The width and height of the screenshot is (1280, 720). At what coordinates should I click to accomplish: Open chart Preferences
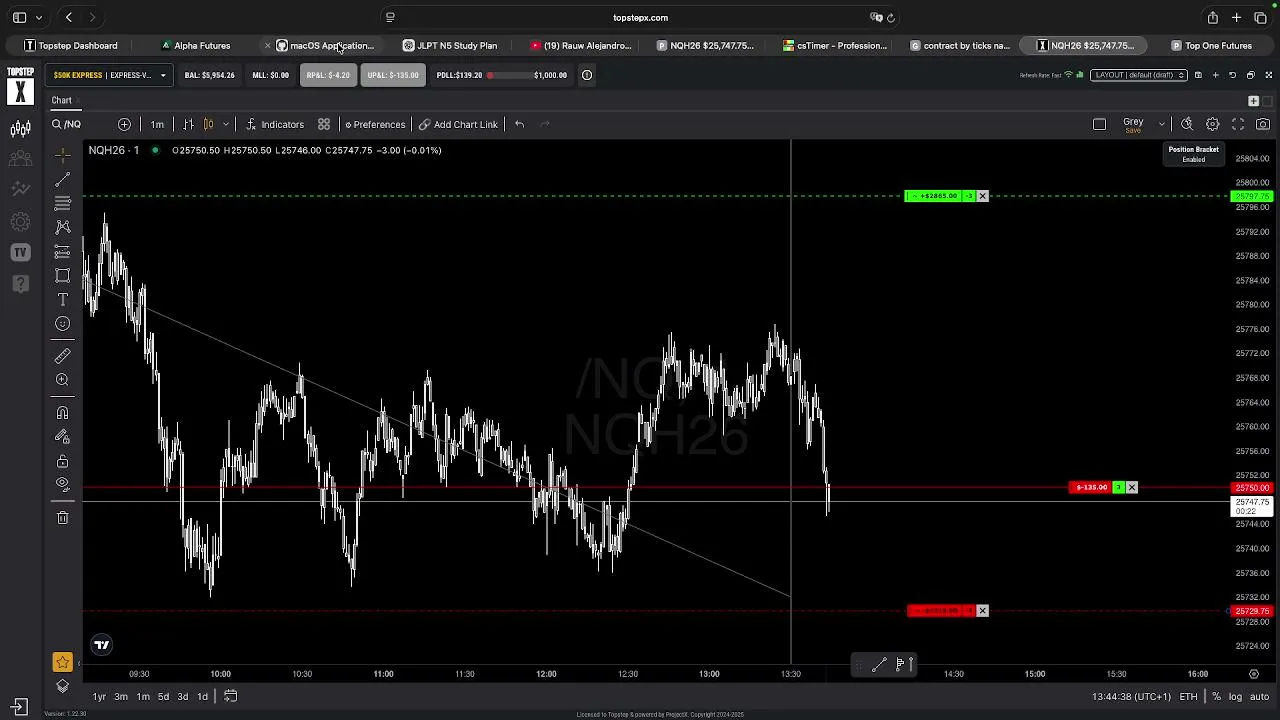375,124
